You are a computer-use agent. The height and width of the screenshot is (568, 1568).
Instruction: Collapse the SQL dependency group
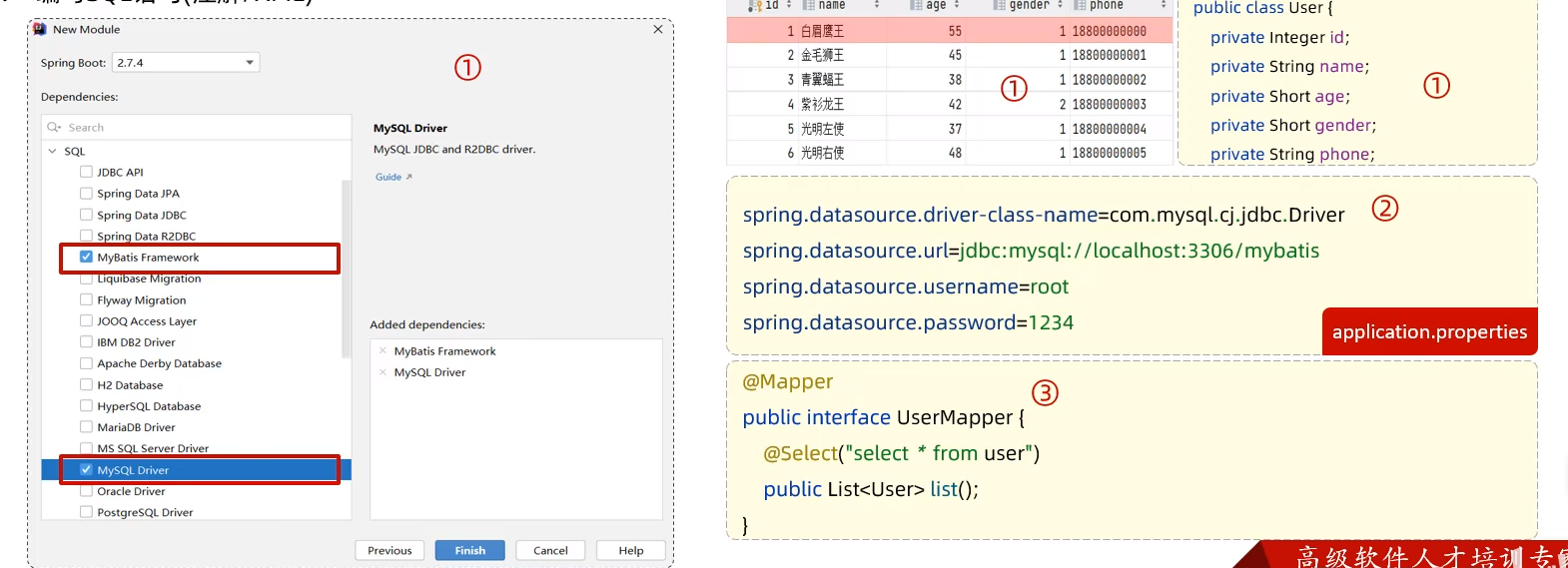(52, 151)
